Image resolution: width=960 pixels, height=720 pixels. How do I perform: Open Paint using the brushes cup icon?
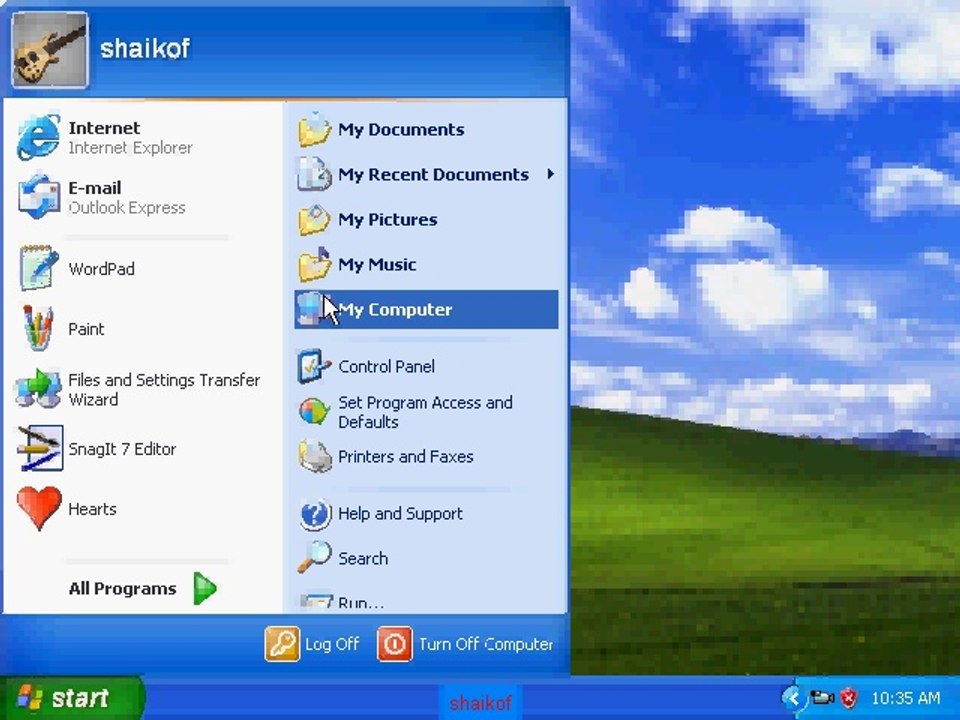[39, 328]
